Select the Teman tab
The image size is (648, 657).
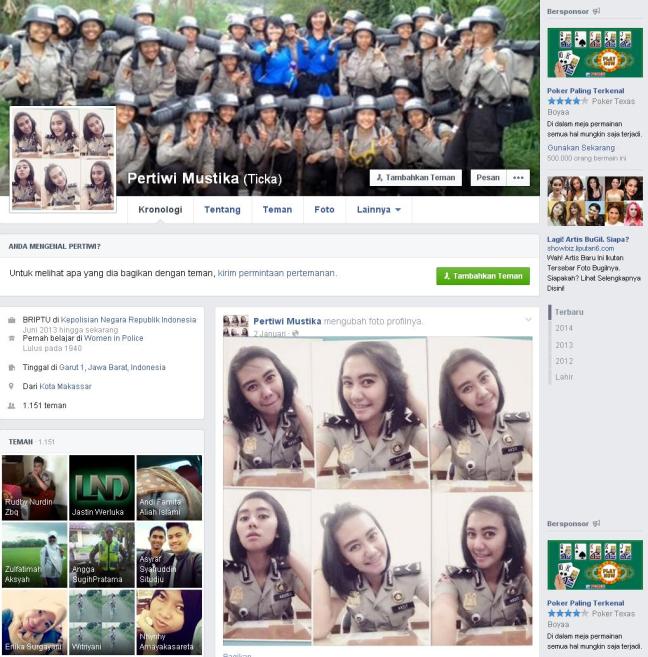[277, 210]
